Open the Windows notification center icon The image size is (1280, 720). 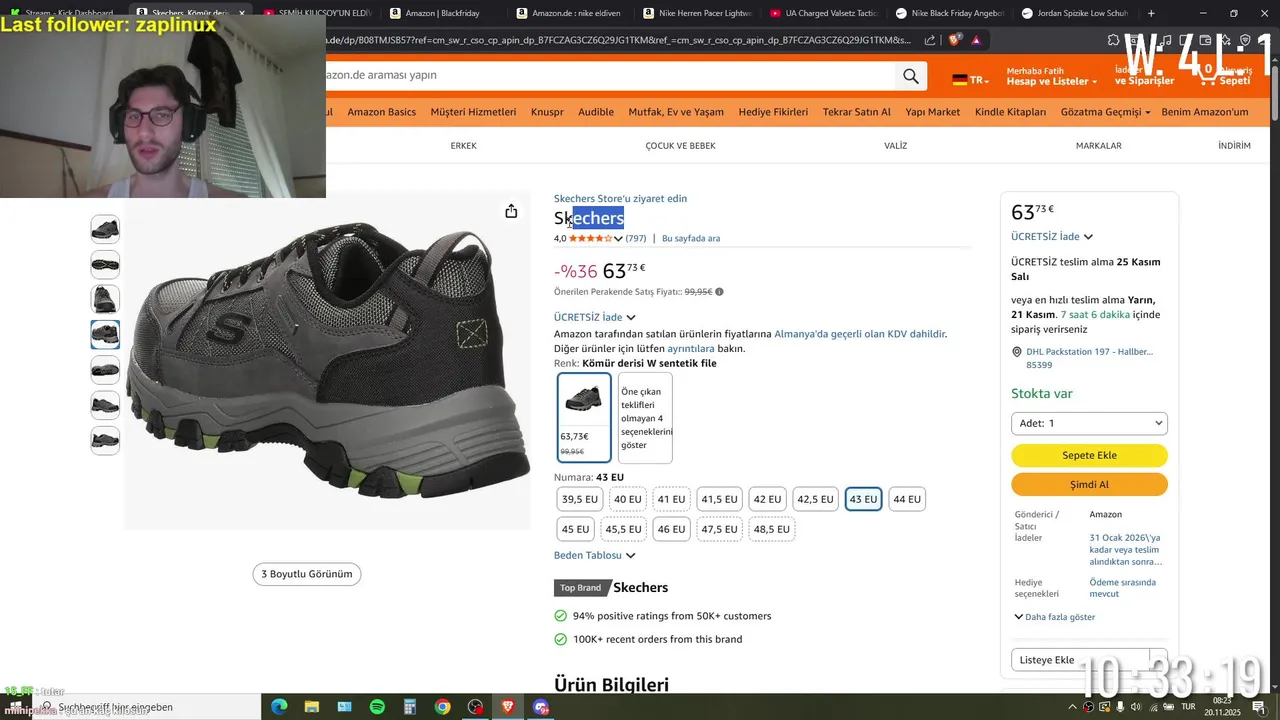(1258, 707)
